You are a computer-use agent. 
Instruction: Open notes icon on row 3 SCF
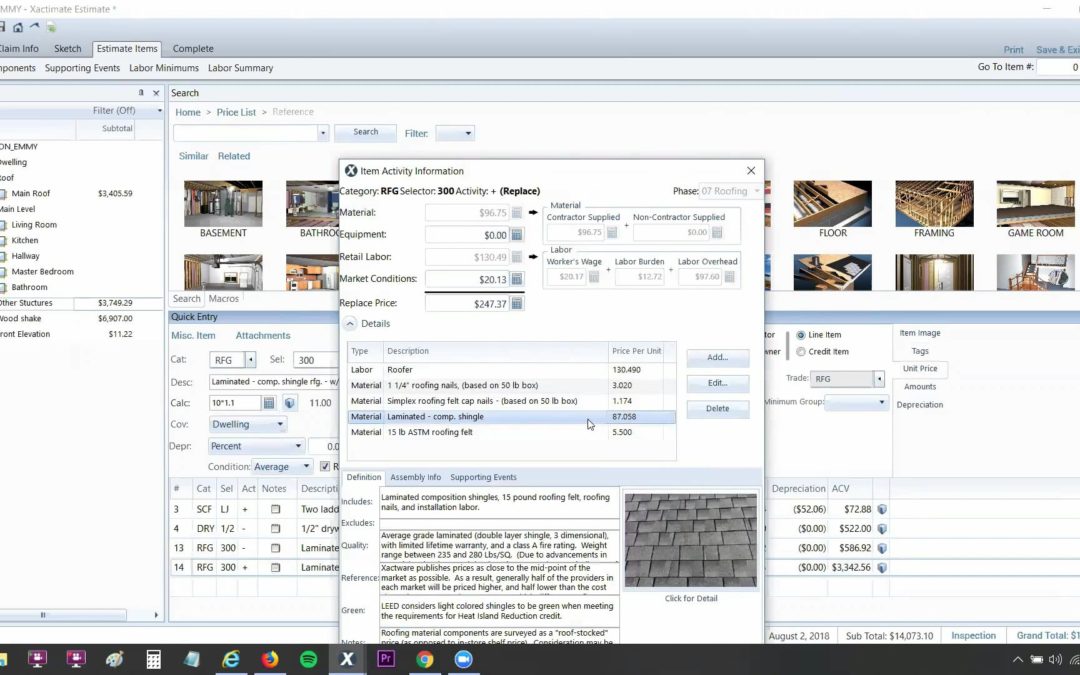276,509
